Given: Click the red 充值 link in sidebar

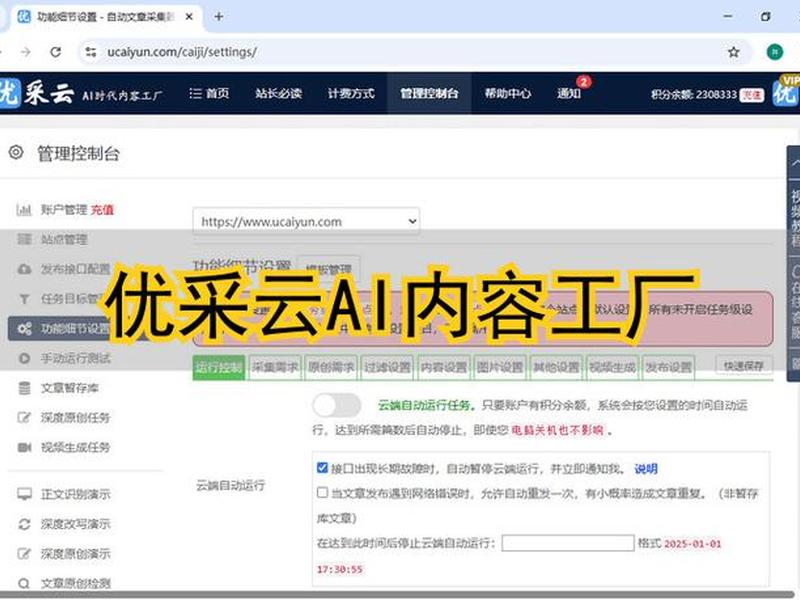Looking at the screenshot, I should click(x=102, y=210).
